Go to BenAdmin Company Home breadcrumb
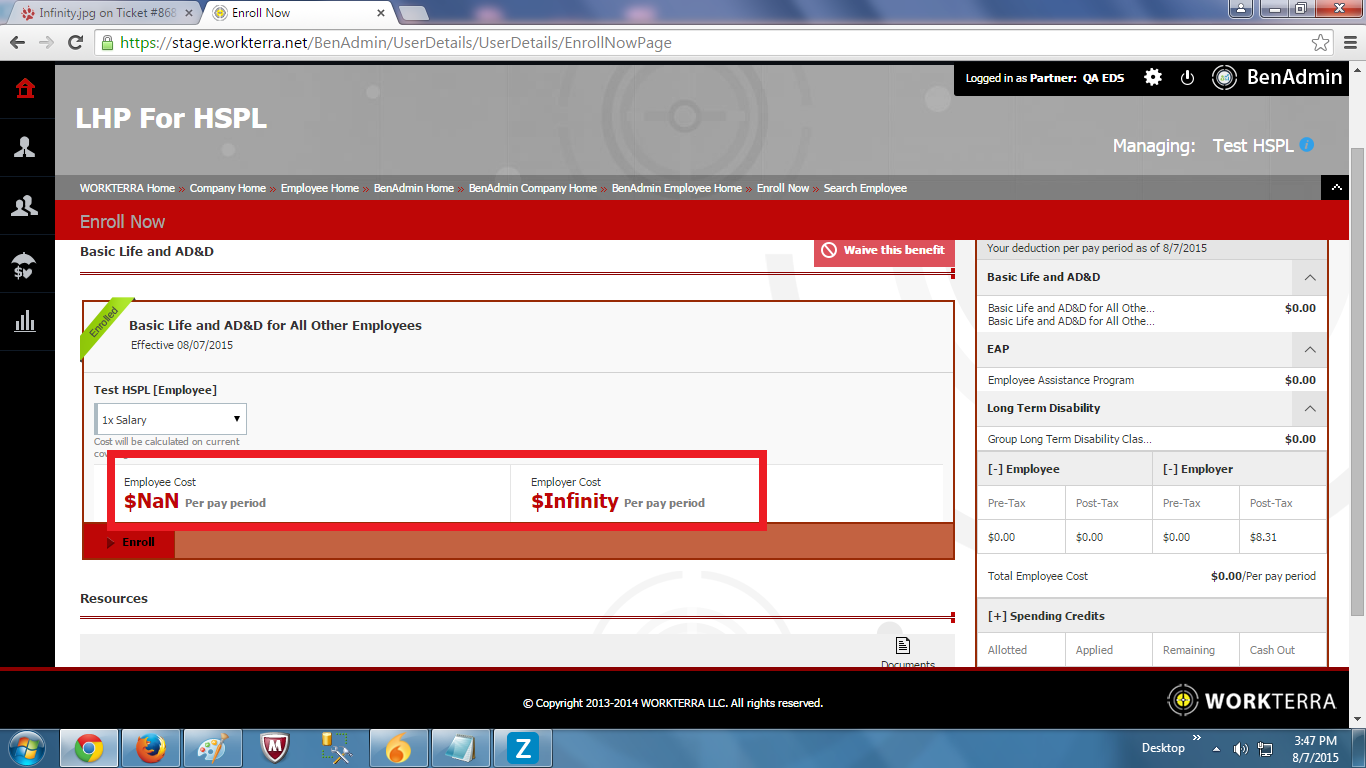Image resolution: width=1366 pixels, height=768 pixels. (x=533, y=188)
